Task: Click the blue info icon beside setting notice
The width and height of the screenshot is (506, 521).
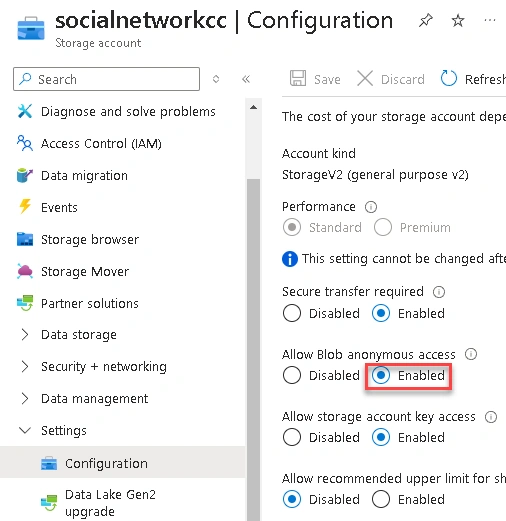Action: tap(290, 259)
